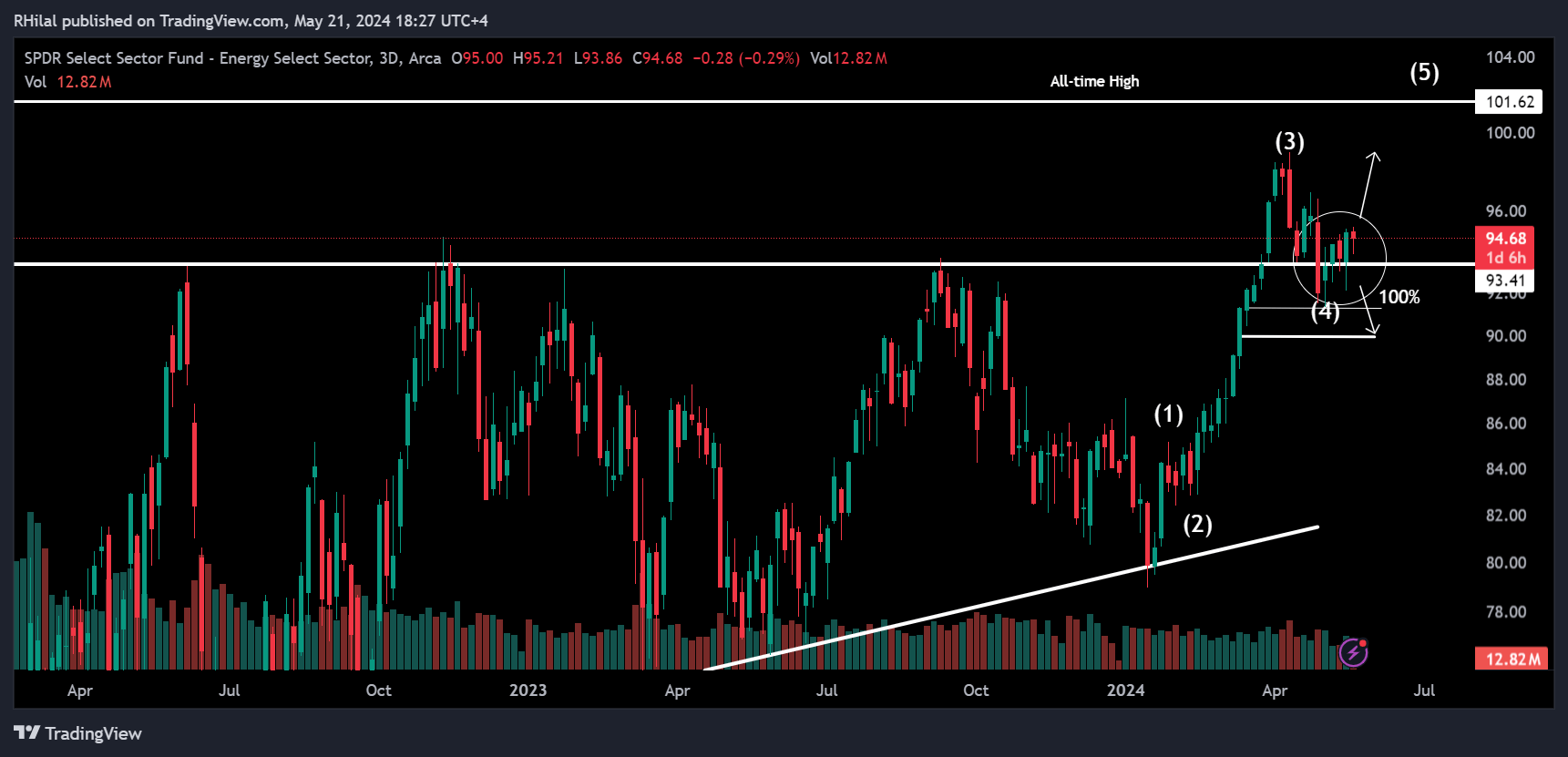Click the 100% measurement label
Image resolution: width=1568 pixels, height=757 pixels.
click(x=1399, y=297)
